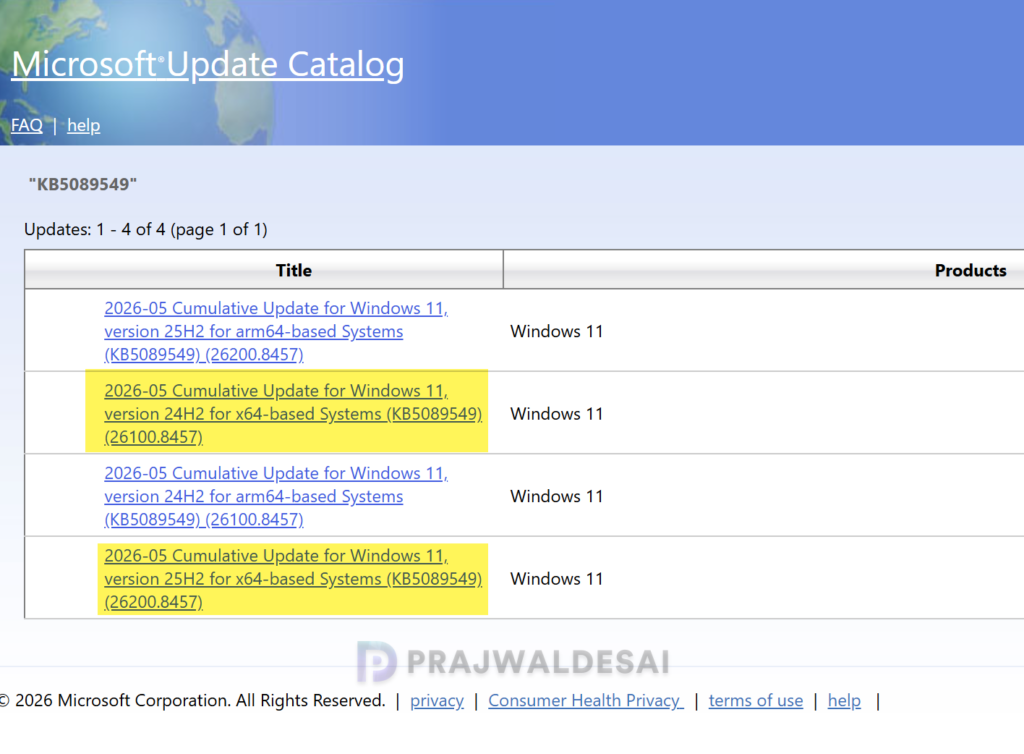
Task: Sort by the Products column header
Action: tap(970, 270)
